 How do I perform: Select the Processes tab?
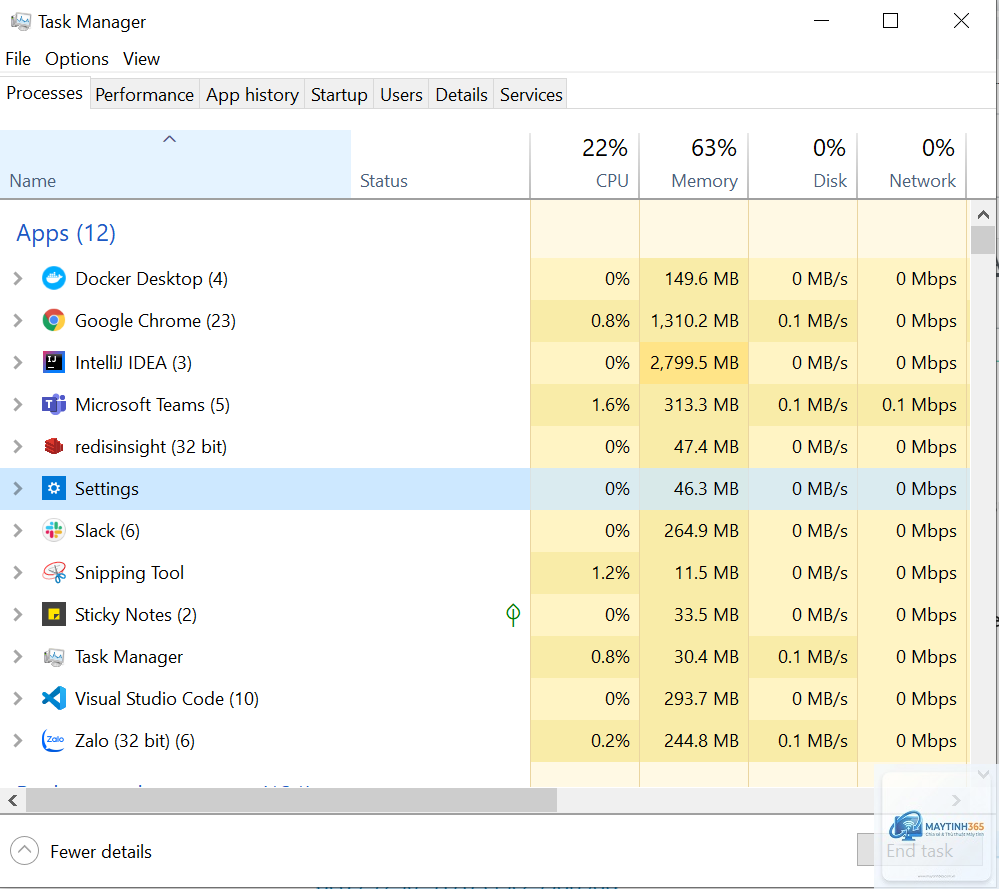click(45, 93)
